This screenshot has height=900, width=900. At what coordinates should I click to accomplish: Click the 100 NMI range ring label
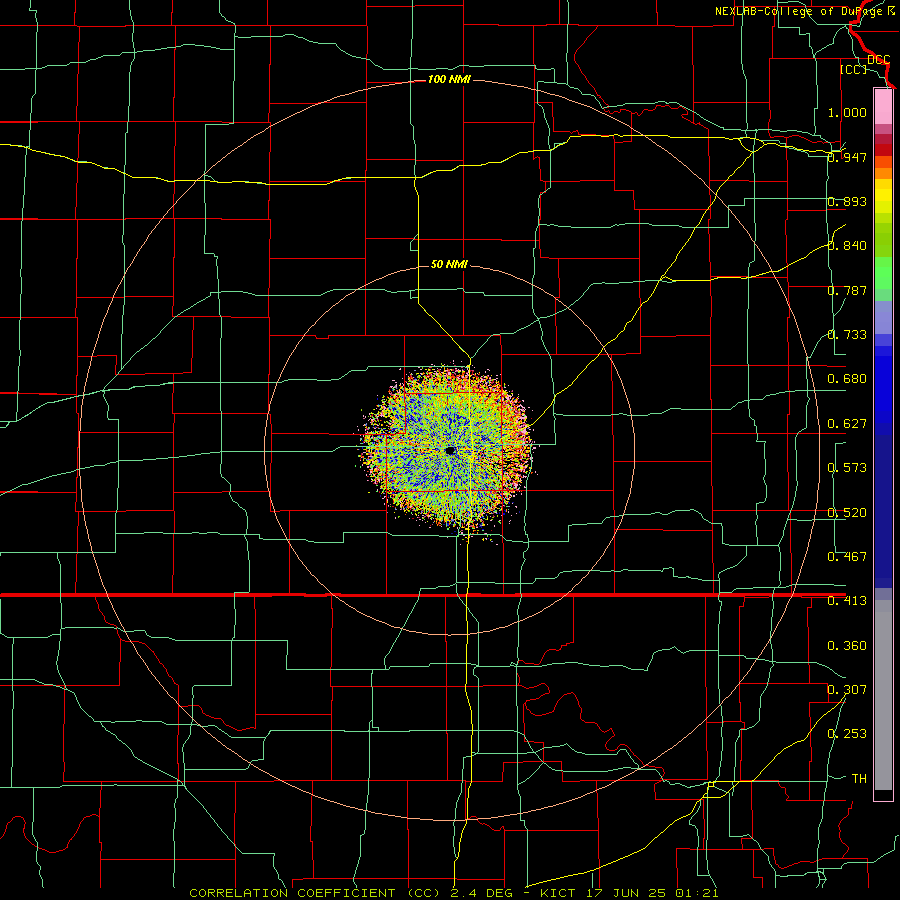[449, 79]
